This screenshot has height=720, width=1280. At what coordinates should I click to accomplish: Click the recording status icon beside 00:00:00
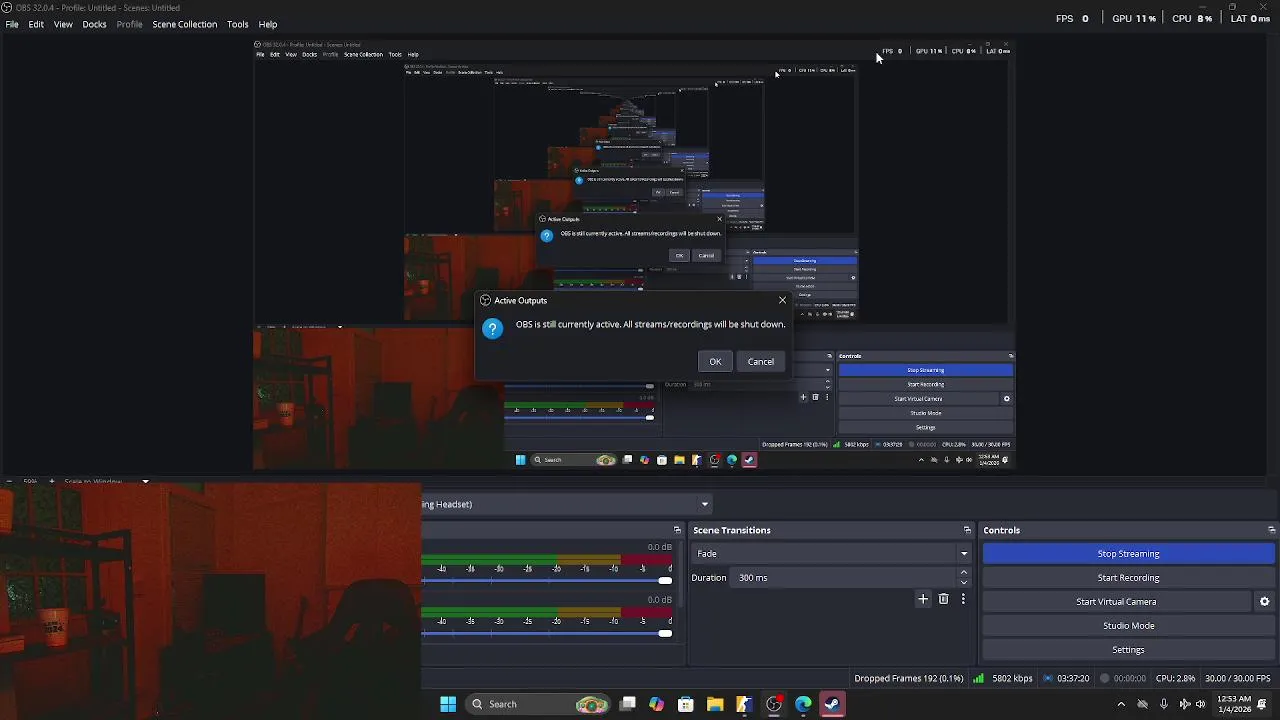(x=1104, y=678)
